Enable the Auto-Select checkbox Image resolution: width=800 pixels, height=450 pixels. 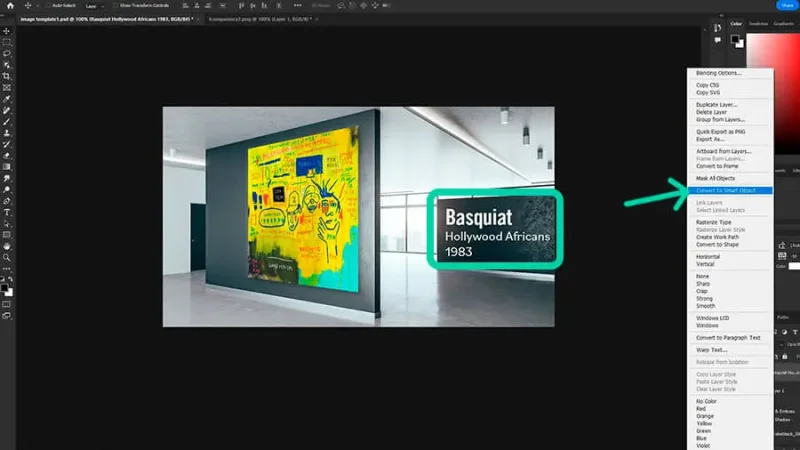pyautogui.click(x=48, y=6)
